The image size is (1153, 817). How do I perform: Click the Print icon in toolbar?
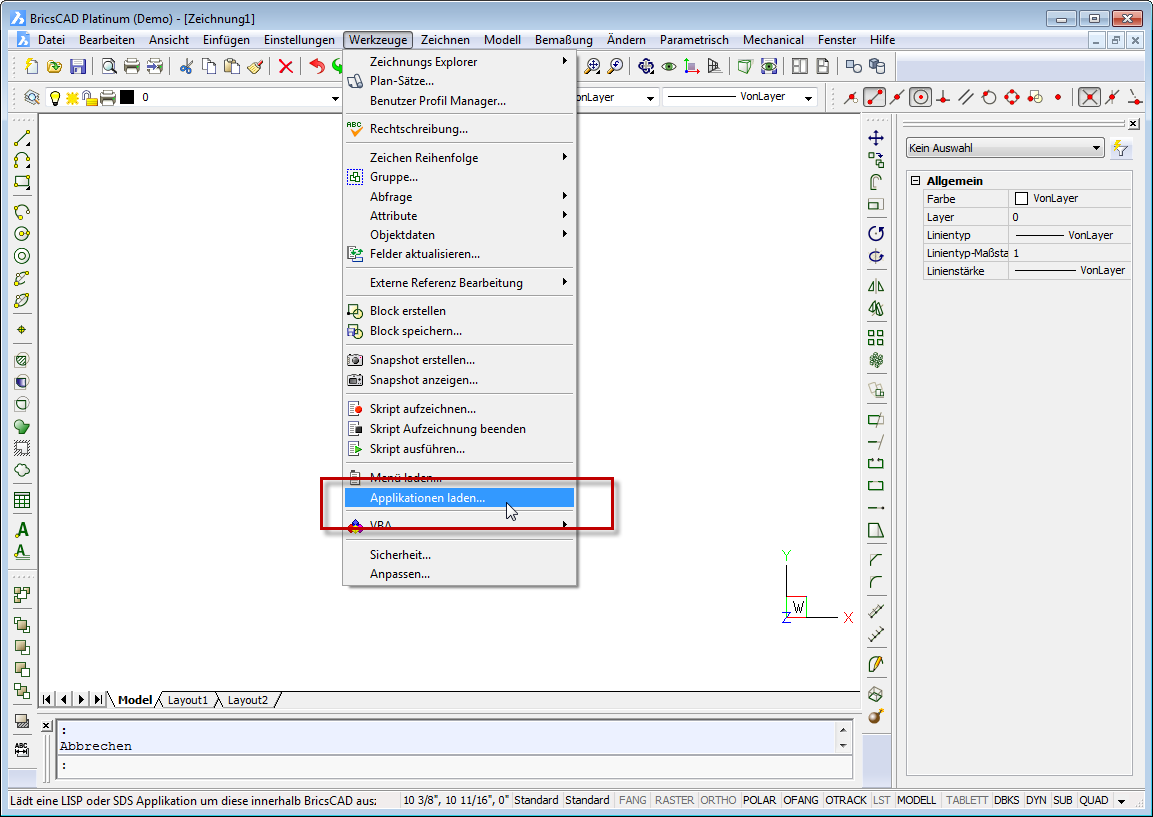pos(131,66)
